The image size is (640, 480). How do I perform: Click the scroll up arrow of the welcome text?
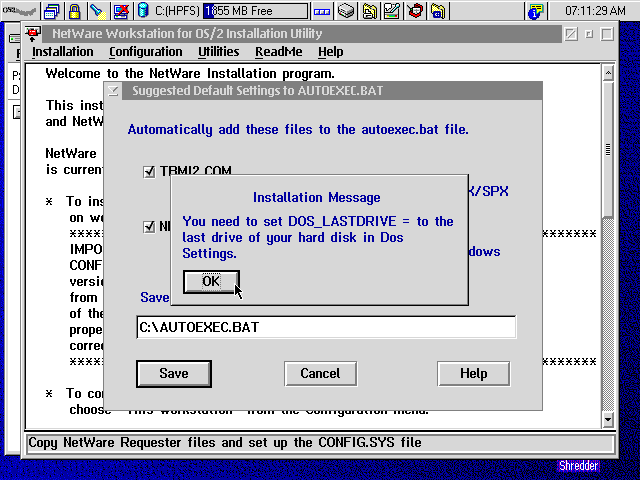click(608, 73)
